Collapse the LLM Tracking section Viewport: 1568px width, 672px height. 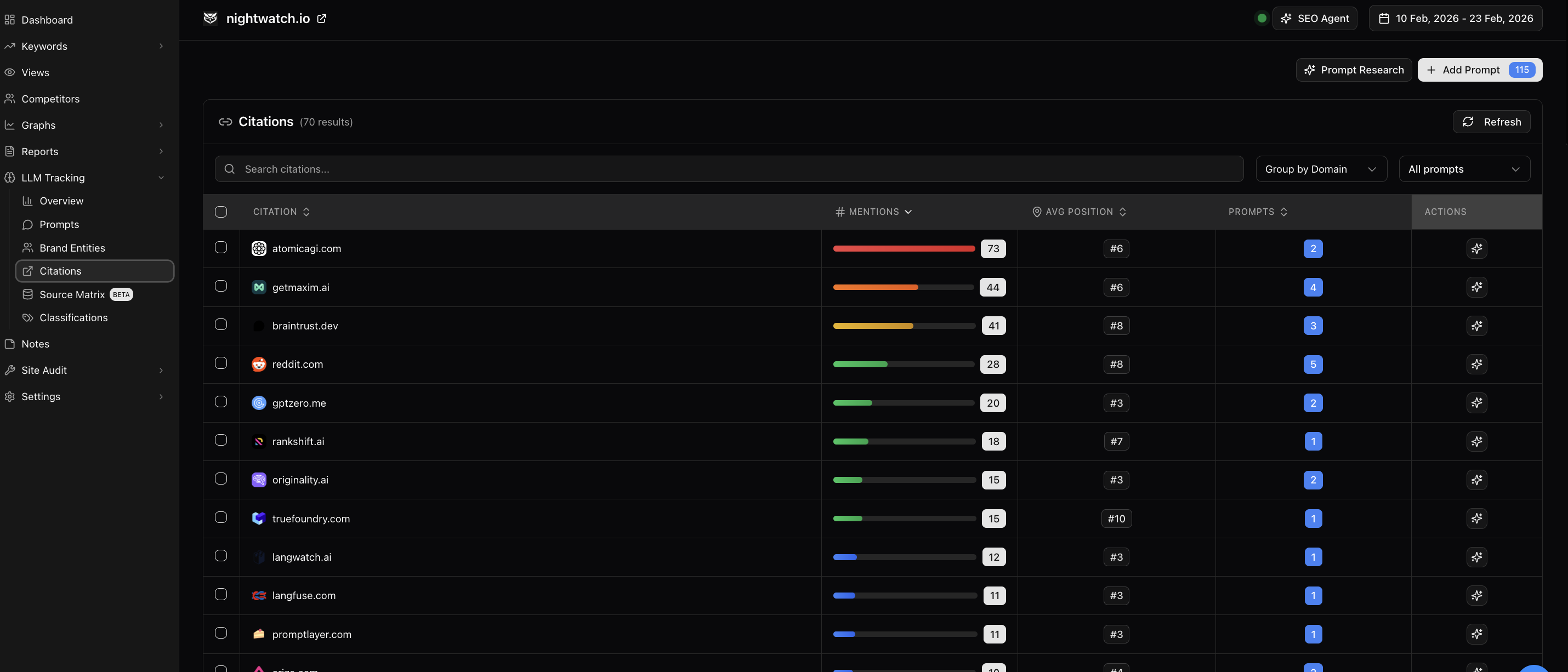coord(161,177)
